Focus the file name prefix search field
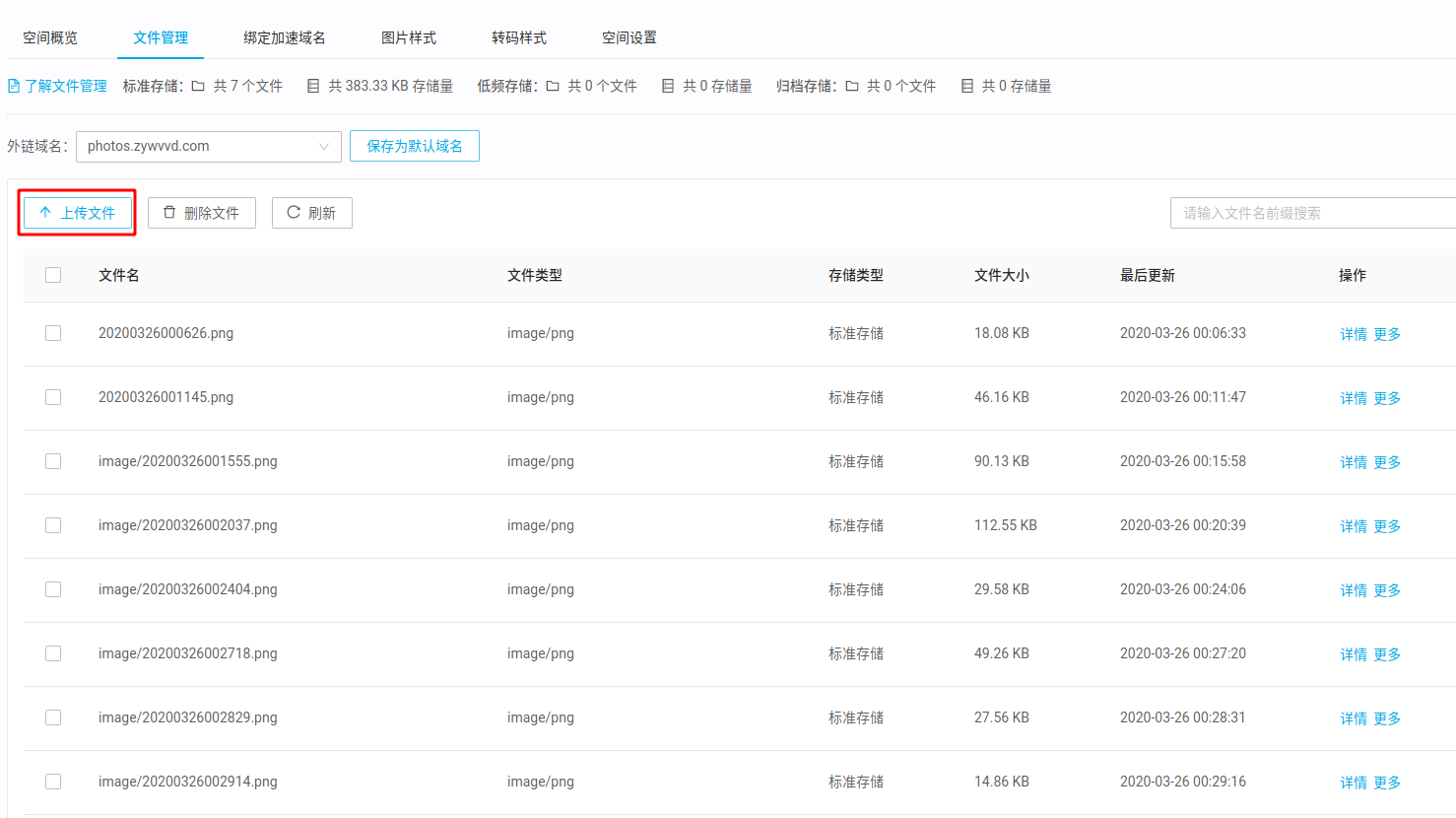This screenshot has height=818, width=1456. [x=1313, y=213]
